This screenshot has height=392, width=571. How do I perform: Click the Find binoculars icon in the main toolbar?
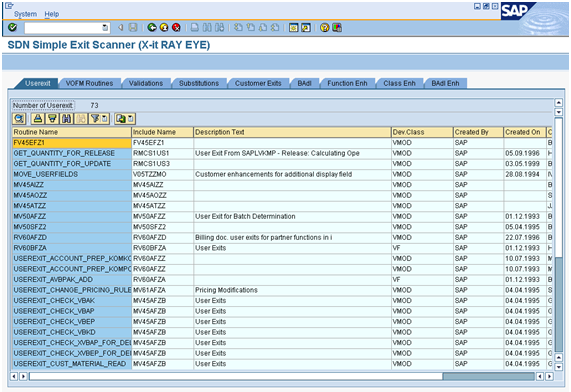click(x=207, y=27)
